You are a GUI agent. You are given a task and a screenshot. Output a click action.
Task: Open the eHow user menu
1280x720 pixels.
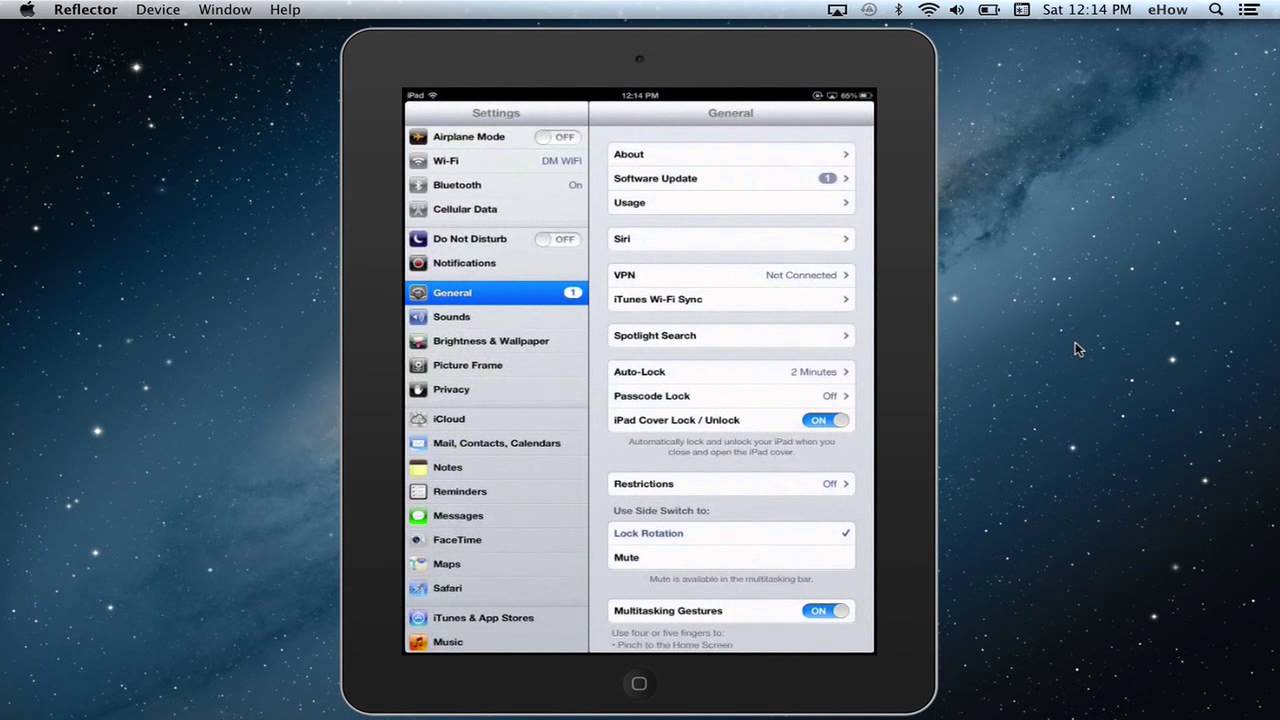(1168, 9)
